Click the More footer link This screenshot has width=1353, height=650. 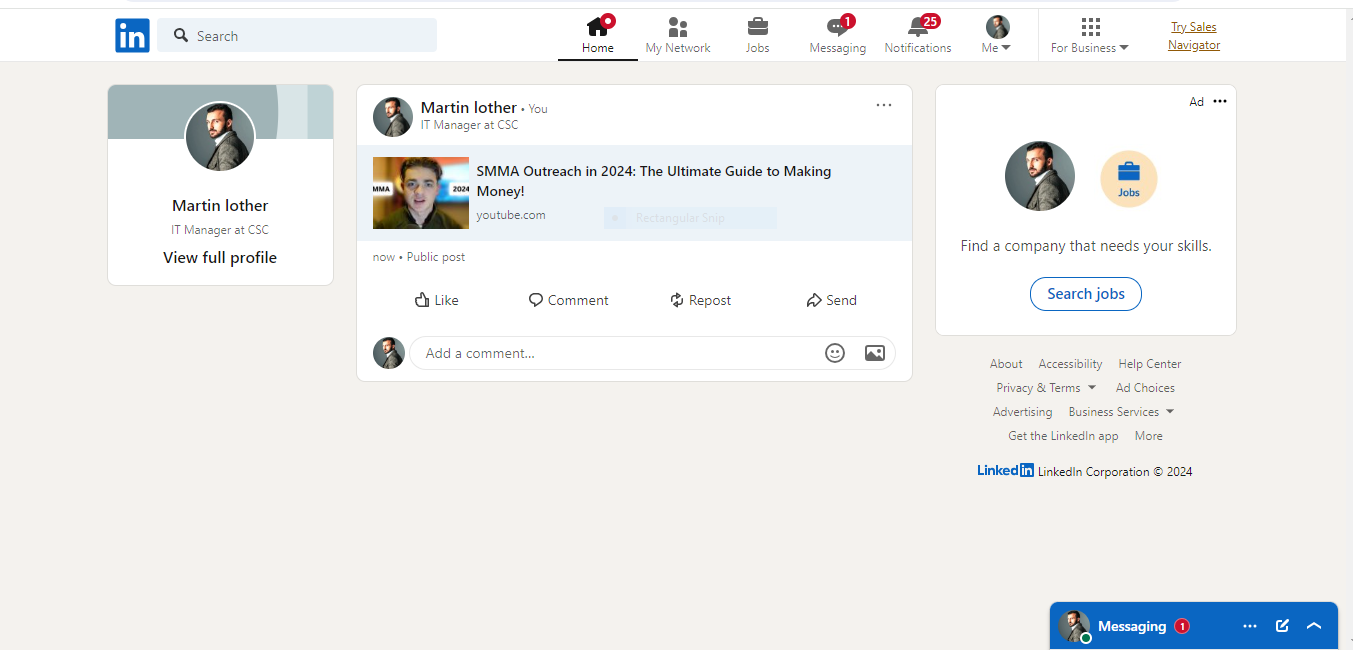pos(1149,436)
